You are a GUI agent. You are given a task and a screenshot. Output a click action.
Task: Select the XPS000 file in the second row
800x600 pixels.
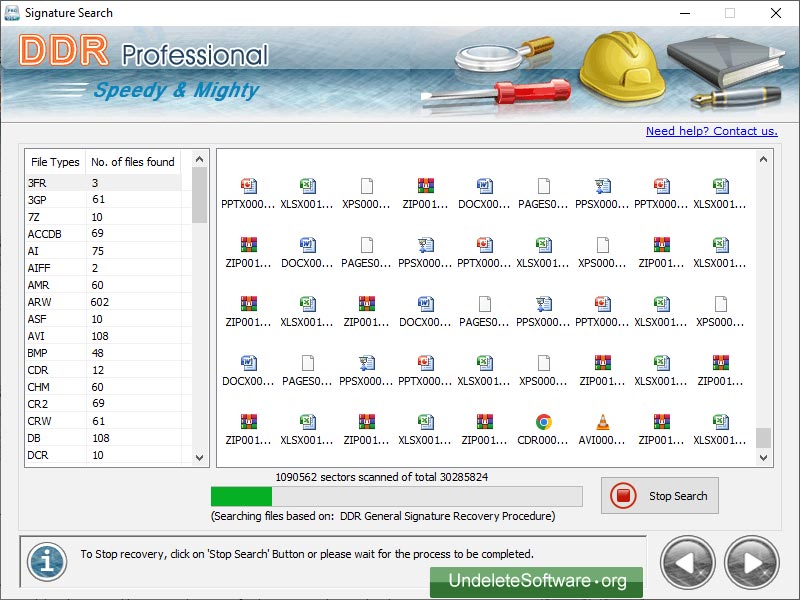(x=602, y=253)
